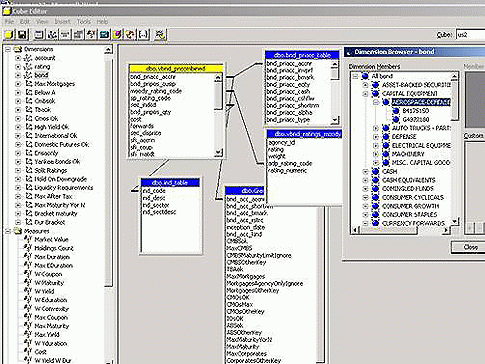This screenshot has width=485, height=364.
Task: Click the blue ball beside MACHINERY
Action: click(x=386, y=154)
